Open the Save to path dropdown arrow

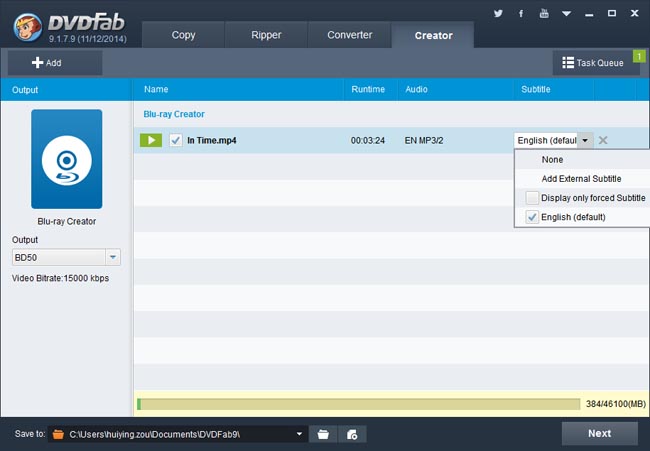[x=299, y=434]
